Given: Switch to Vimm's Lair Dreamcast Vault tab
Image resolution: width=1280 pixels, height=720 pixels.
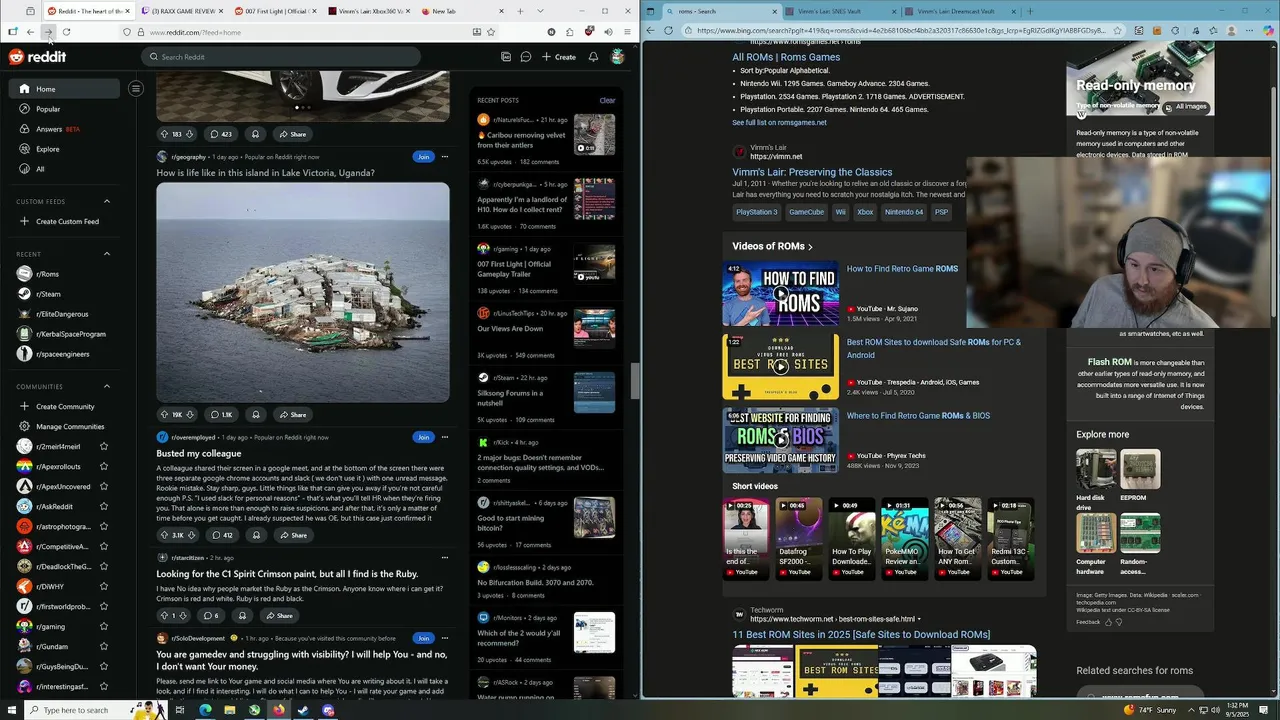Looking at the screenshot, I should click(958, 11).
